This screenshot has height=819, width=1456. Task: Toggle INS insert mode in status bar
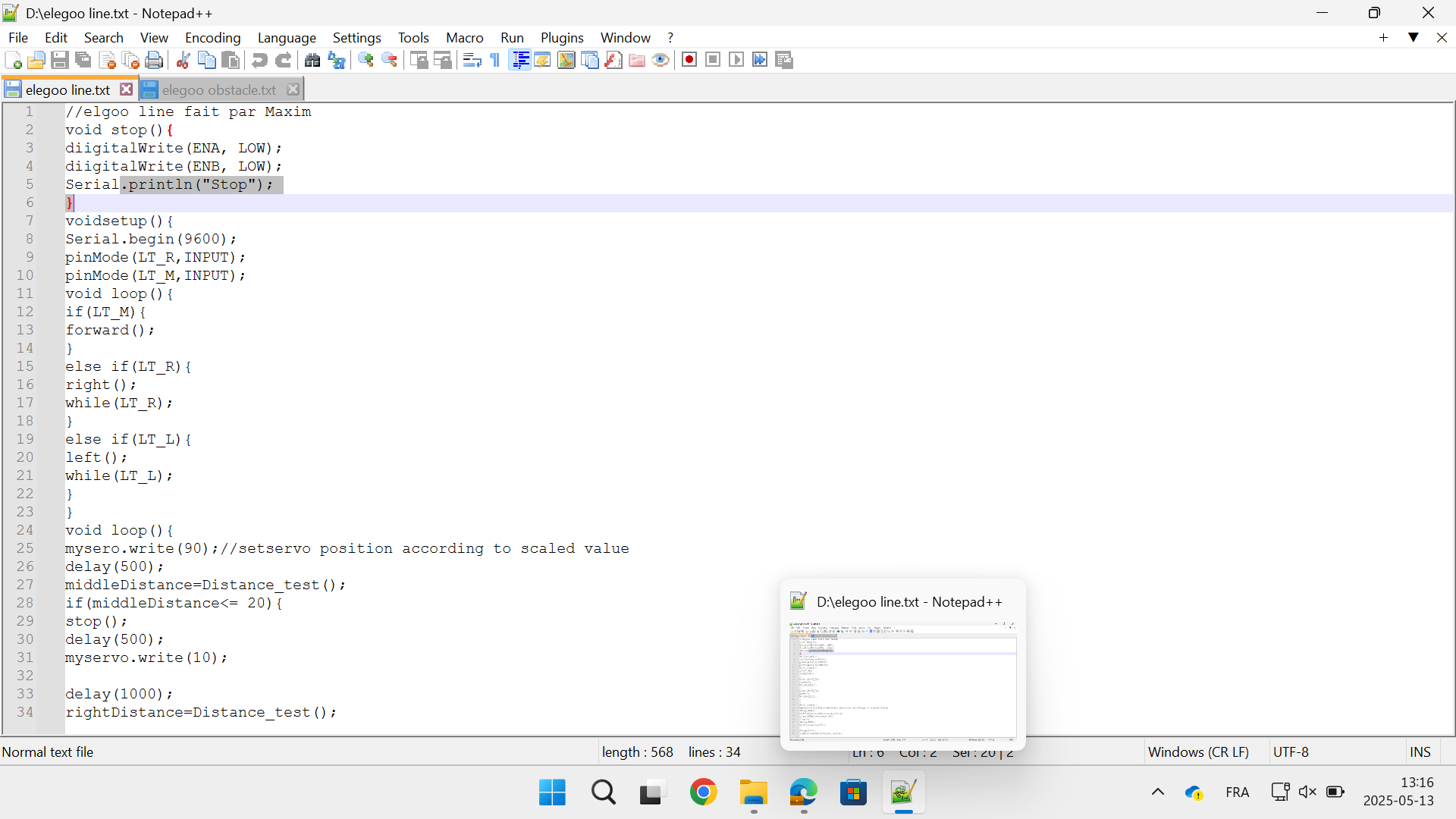(1420, 752)
